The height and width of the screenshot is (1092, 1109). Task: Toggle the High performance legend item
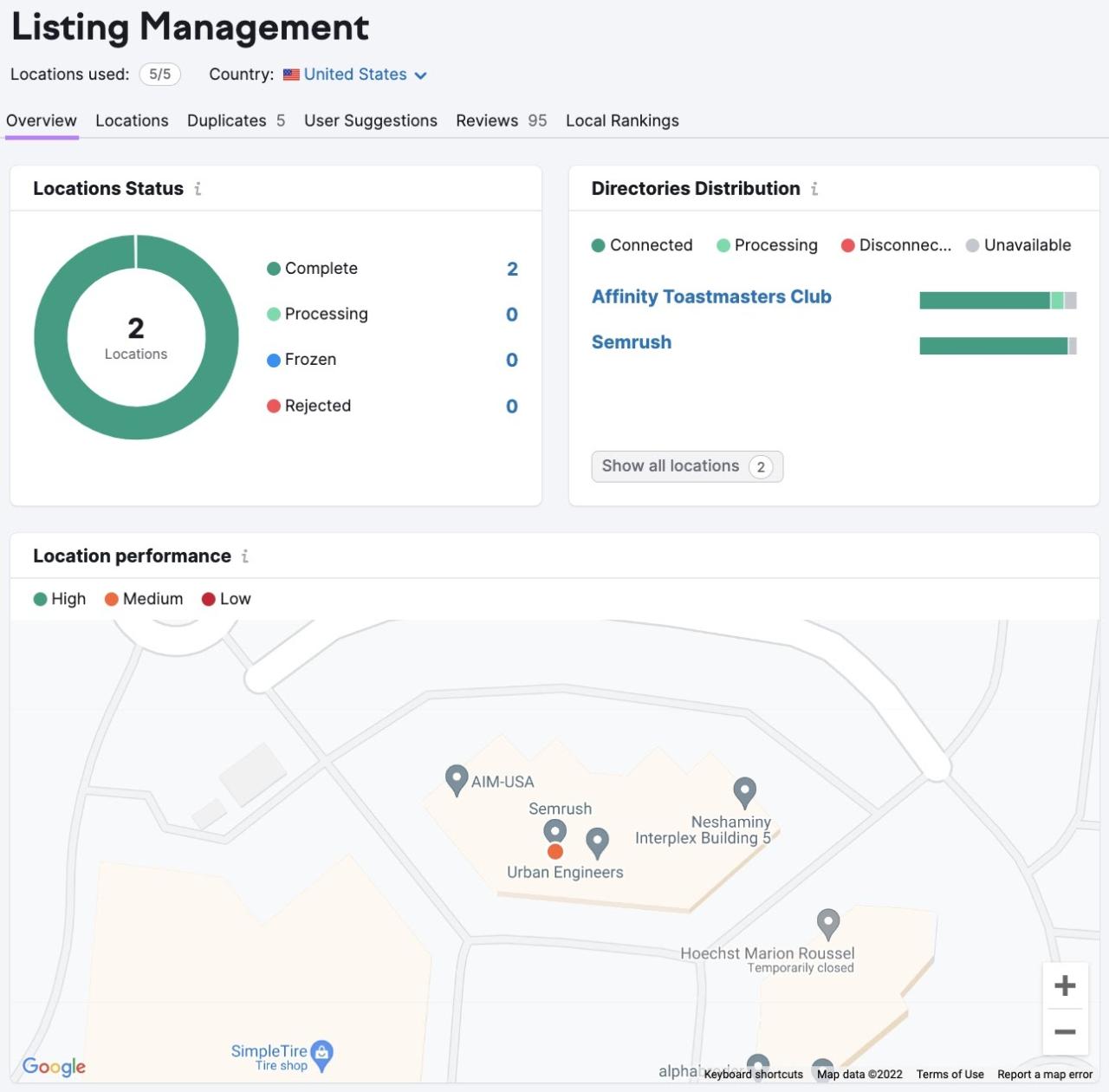pyautogui.click(x=59, y=599)
